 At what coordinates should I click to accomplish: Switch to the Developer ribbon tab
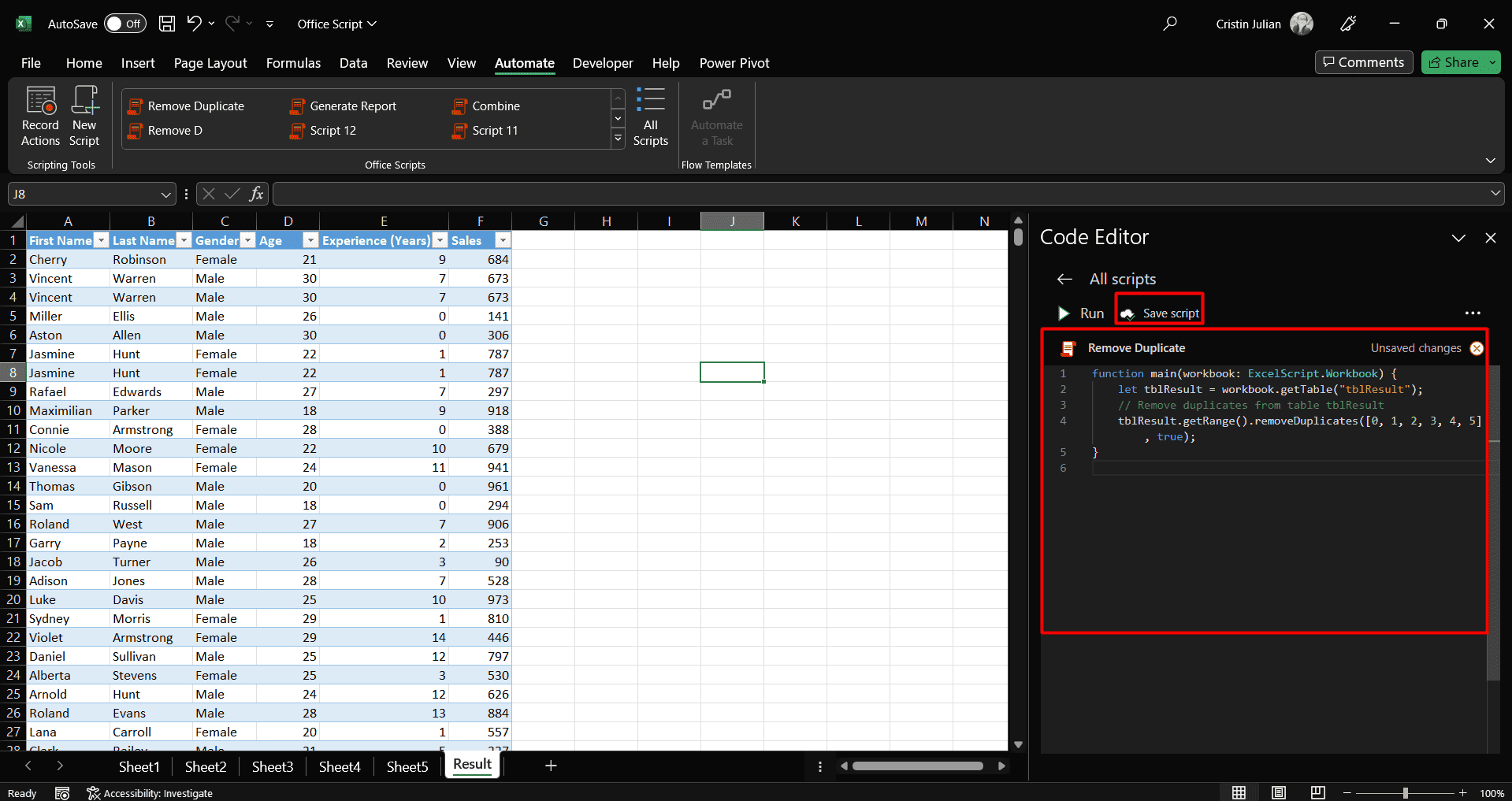coord(602,63)
